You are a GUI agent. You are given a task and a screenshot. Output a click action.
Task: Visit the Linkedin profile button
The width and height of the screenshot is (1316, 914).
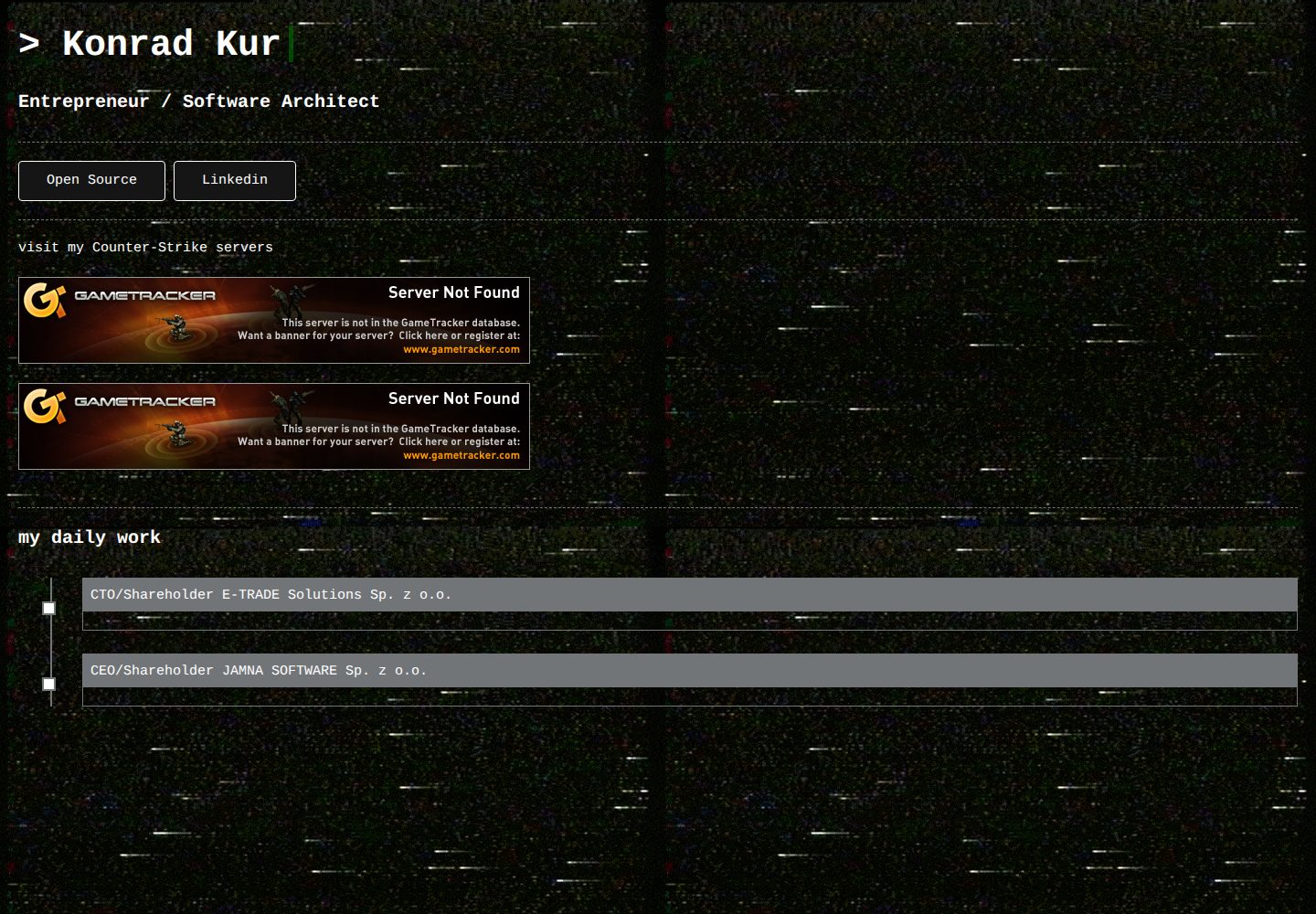point(235,181)
